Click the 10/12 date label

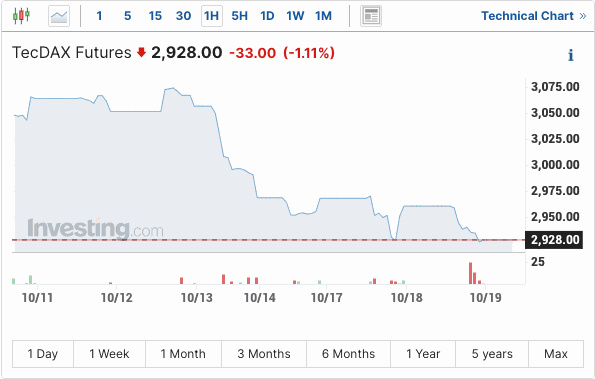(117, 298)
